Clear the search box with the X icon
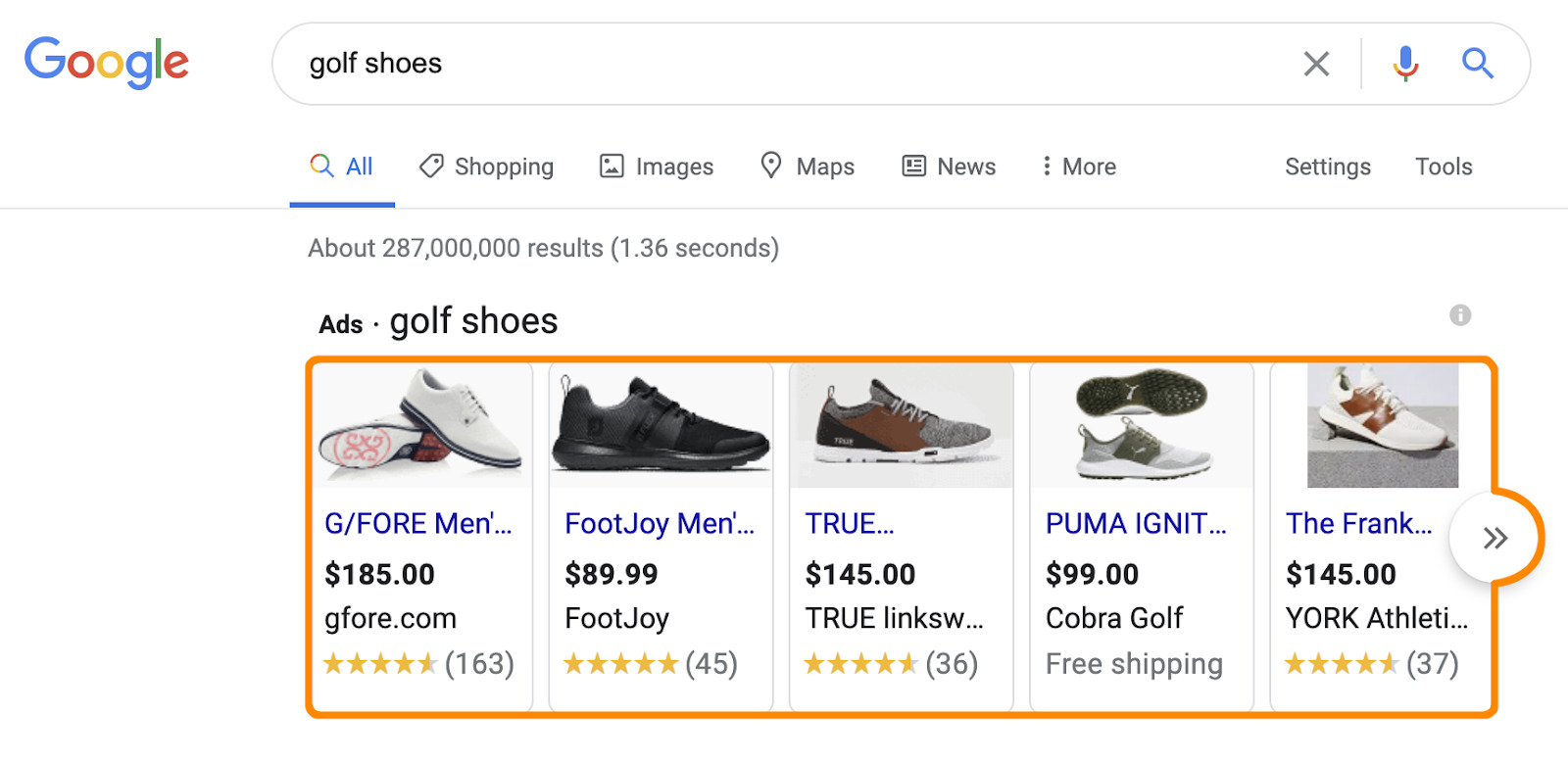The height and width of the screenshot is (763, 1568). tap(1316, 64)
